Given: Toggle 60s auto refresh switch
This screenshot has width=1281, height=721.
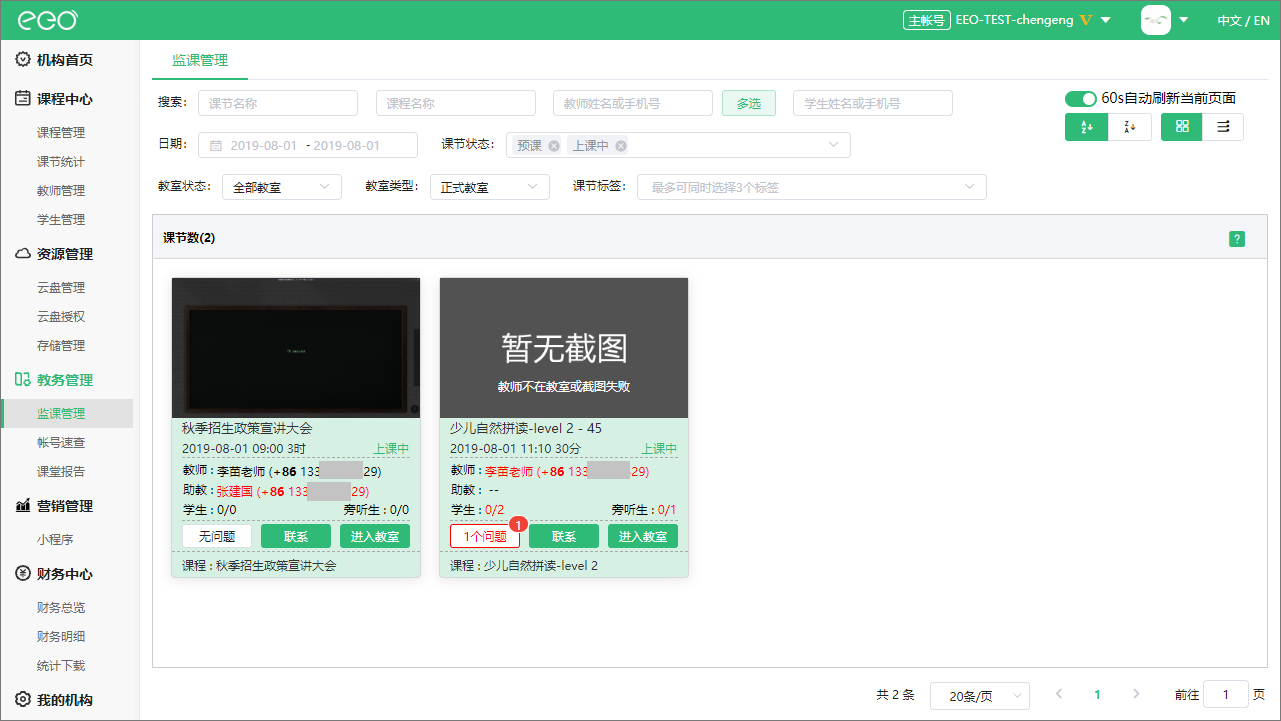Looking at the screenshot, I should point(1081,98).
